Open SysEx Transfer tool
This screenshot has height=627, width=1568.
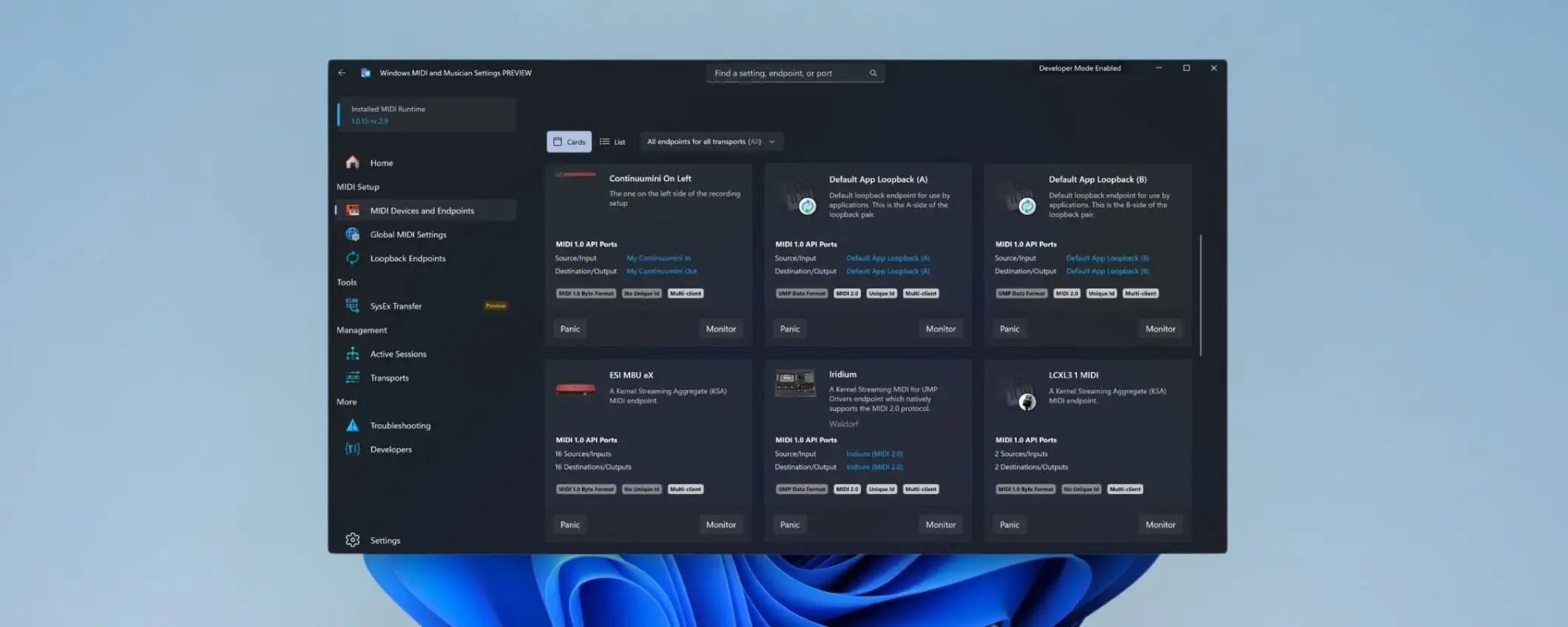pyautogui.click(x=396, y=306)
